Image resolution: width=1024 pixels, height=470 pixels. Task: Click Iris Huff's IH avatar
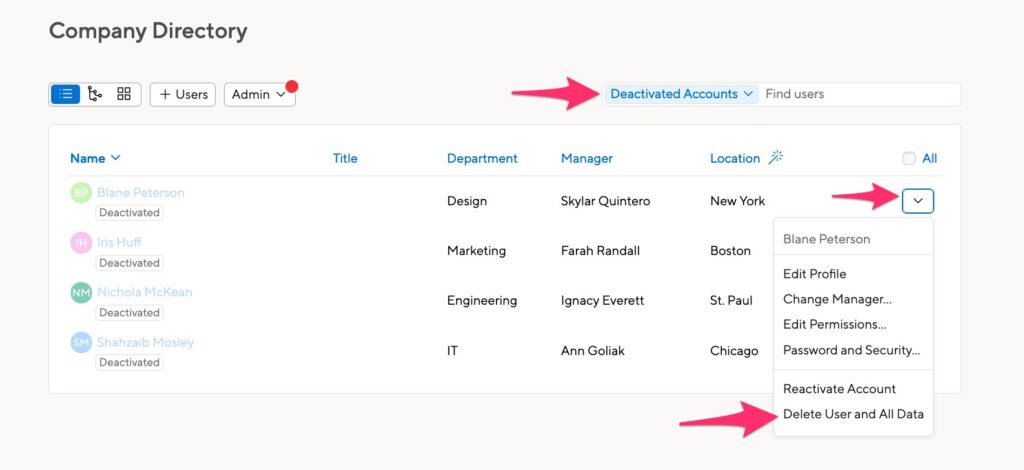pos(81,243)
